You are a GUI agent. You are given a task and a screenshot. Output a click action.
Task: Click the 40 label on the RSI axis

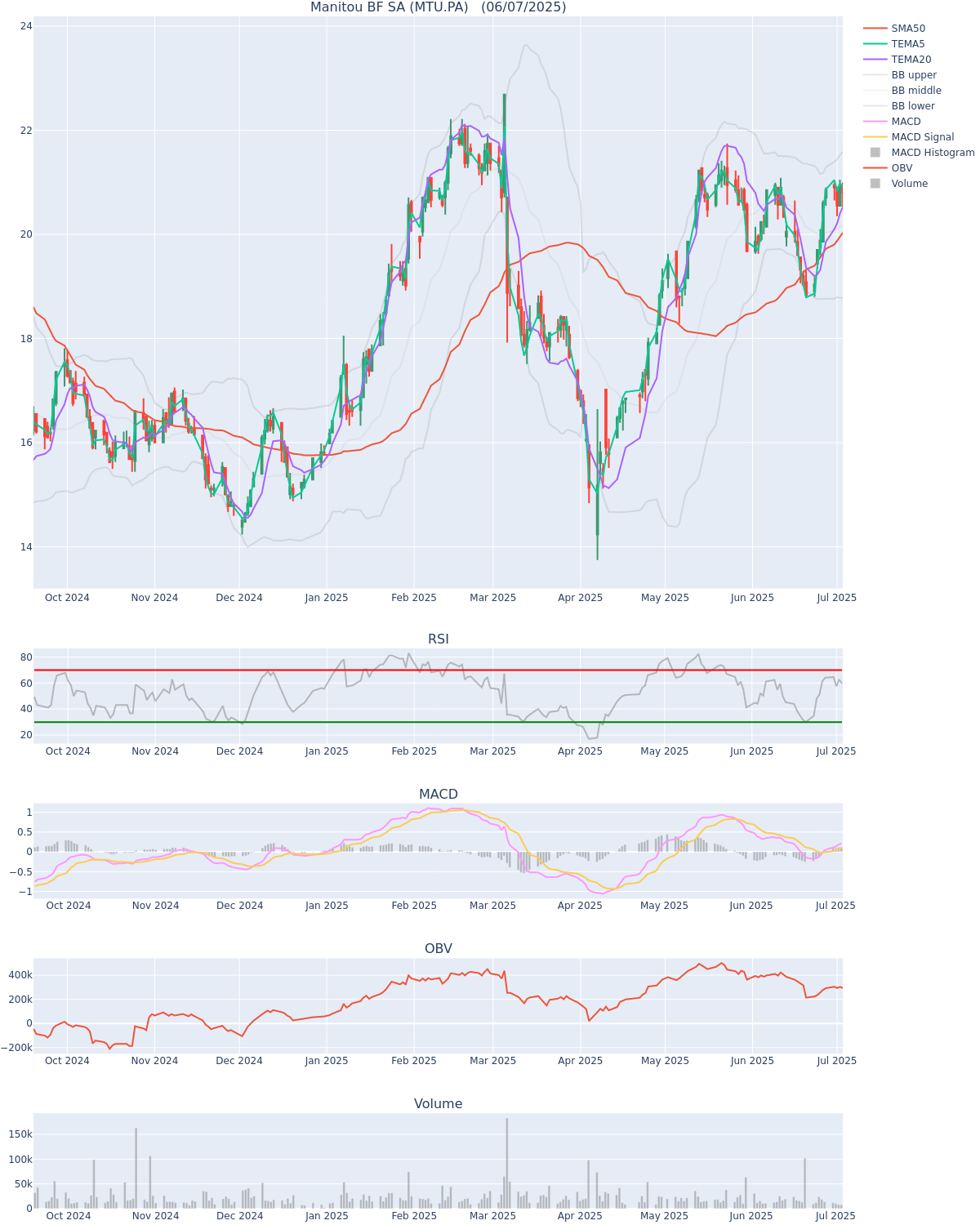[x=26, y=709]
